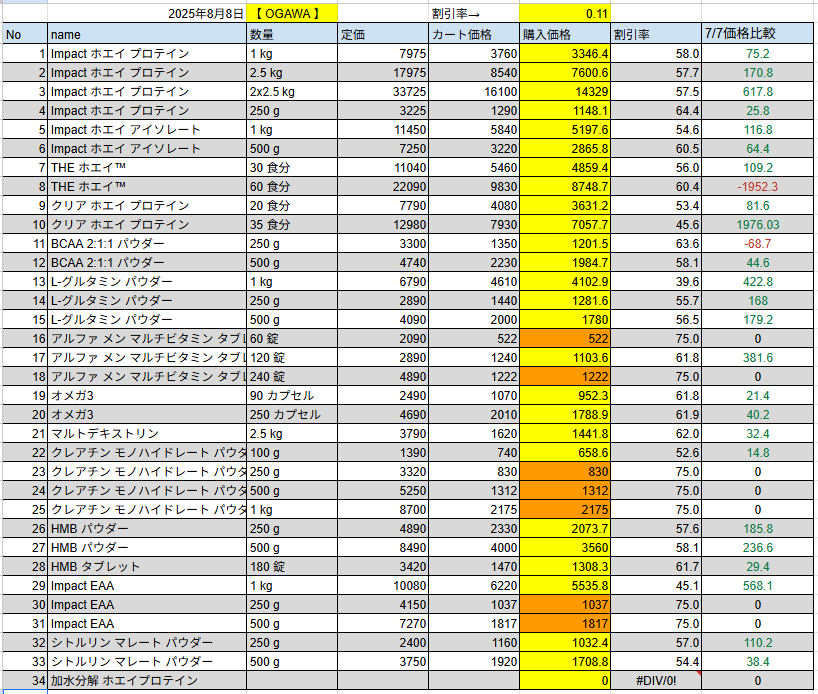The image size is (818, 694).
Task: Select orange purchase price 830 in row 23
Action: coord(564,472)
